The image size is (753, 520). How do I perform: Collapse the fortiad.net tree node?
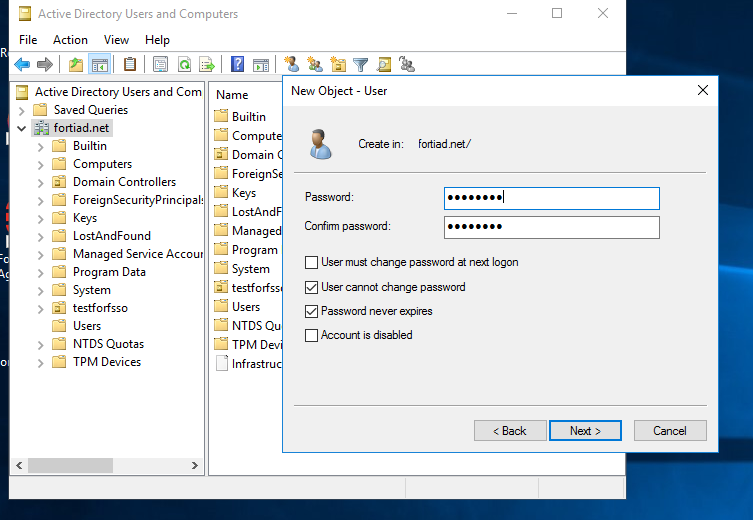[22, 128]
